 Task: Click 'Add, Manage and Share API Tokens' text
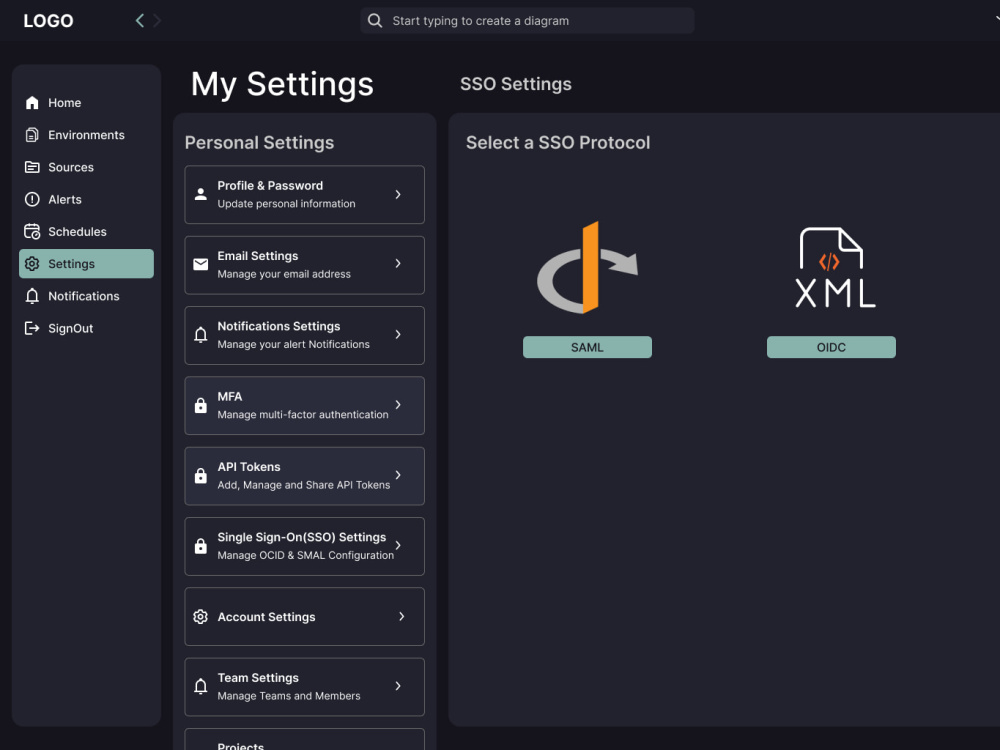click(x=304, y=485)
